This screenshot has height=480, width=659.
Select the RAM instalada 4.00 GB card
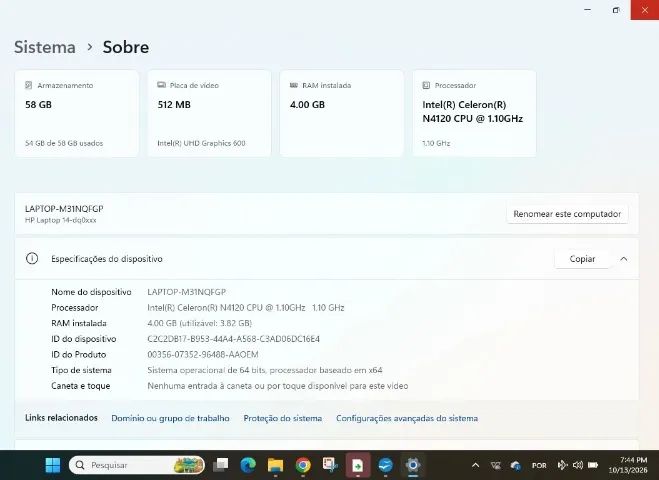tap(342, 113)
